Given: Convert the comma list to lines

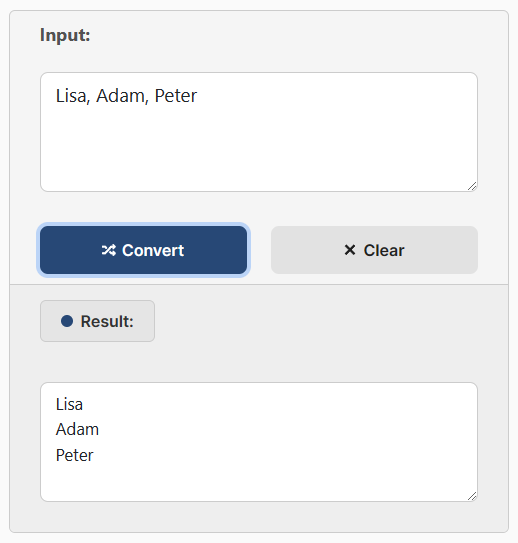Looking at the screenshot, I should click(x=143, y=250).
